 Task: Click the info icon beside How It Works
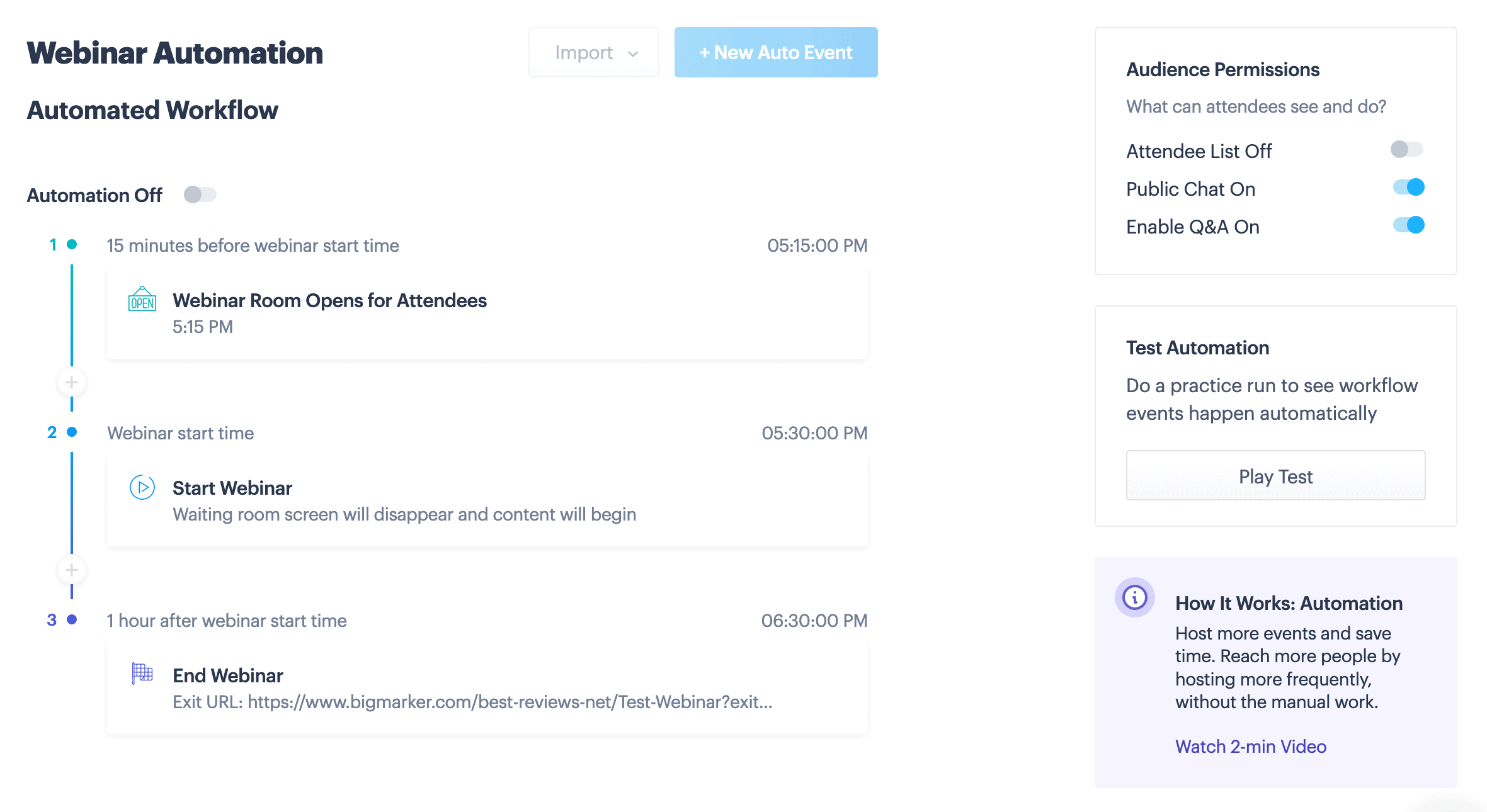(x=1134, y=597)
